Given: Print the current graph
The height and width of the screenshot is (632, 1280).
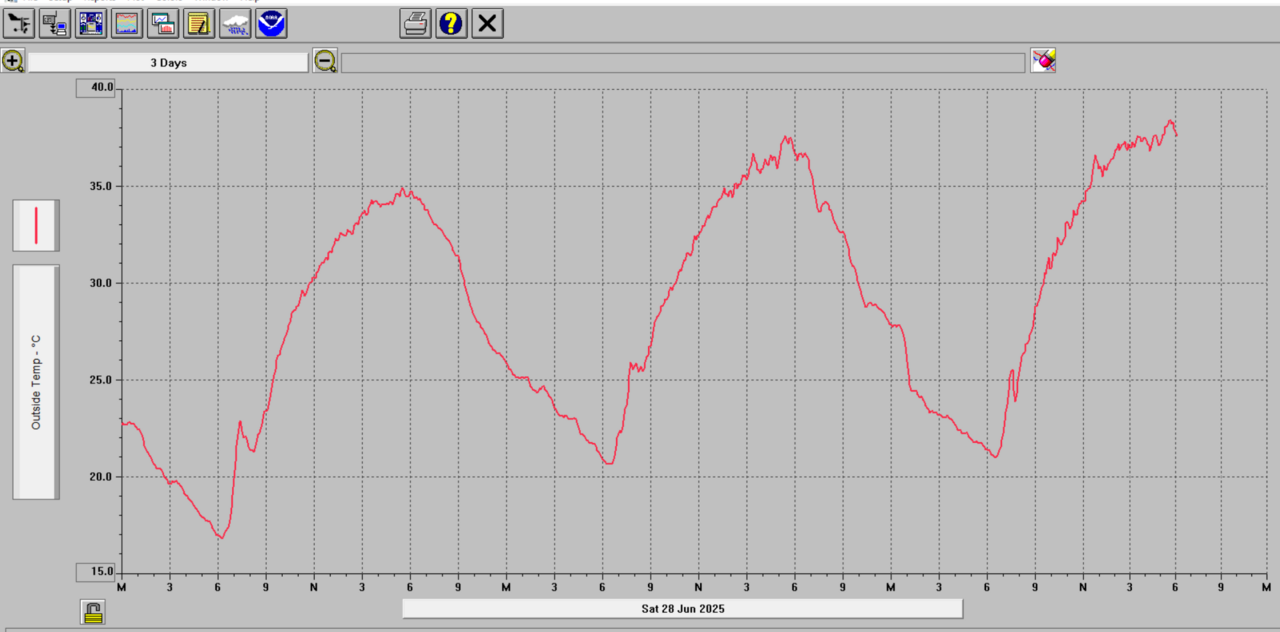Looking at the screenshot, I should point(416,23).
